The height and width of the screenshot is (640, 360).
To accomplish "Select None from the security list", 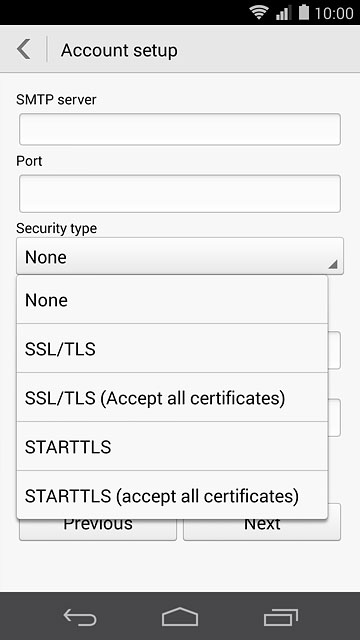I will click(x=172, y=300).
